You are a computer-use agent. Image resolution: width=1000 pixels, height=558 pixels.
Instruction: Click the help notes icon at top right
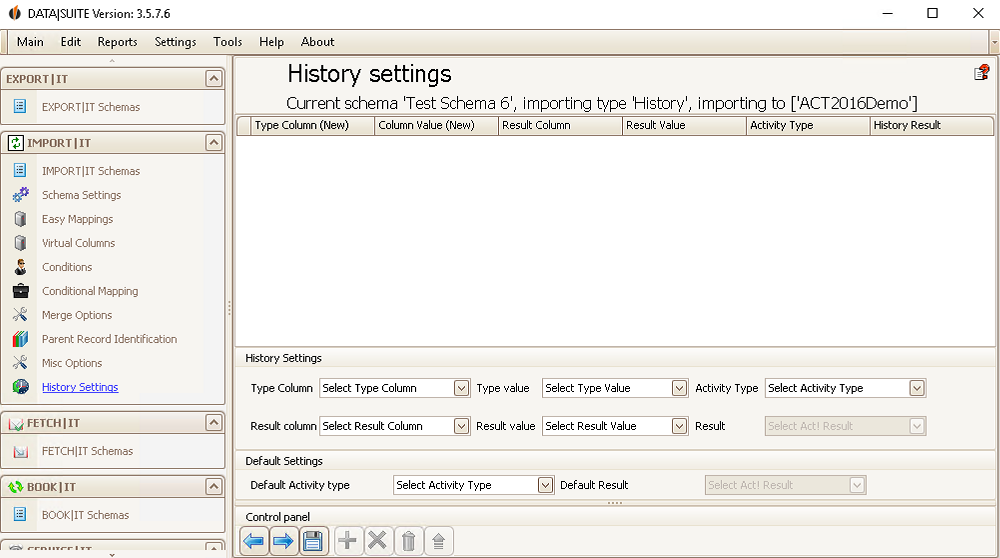pos(982,73)
